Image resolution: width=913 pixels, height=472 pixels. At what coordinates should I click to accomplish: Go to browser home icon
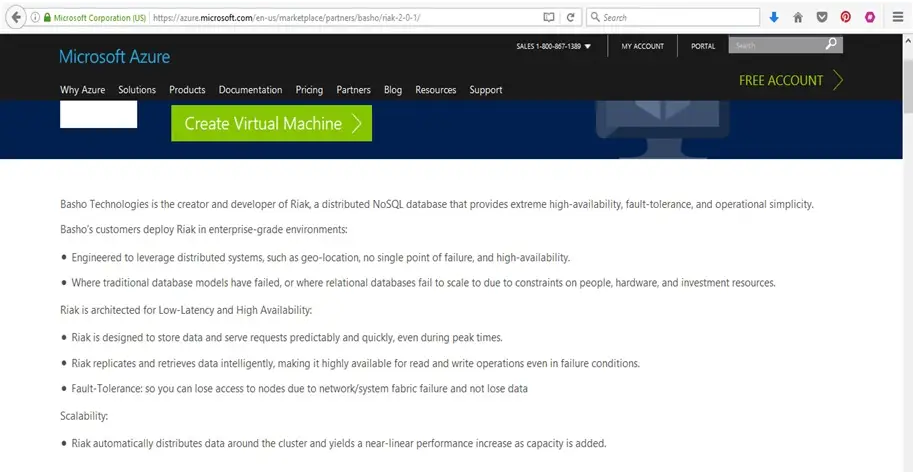pyautogui.click(x=798, y=17)
